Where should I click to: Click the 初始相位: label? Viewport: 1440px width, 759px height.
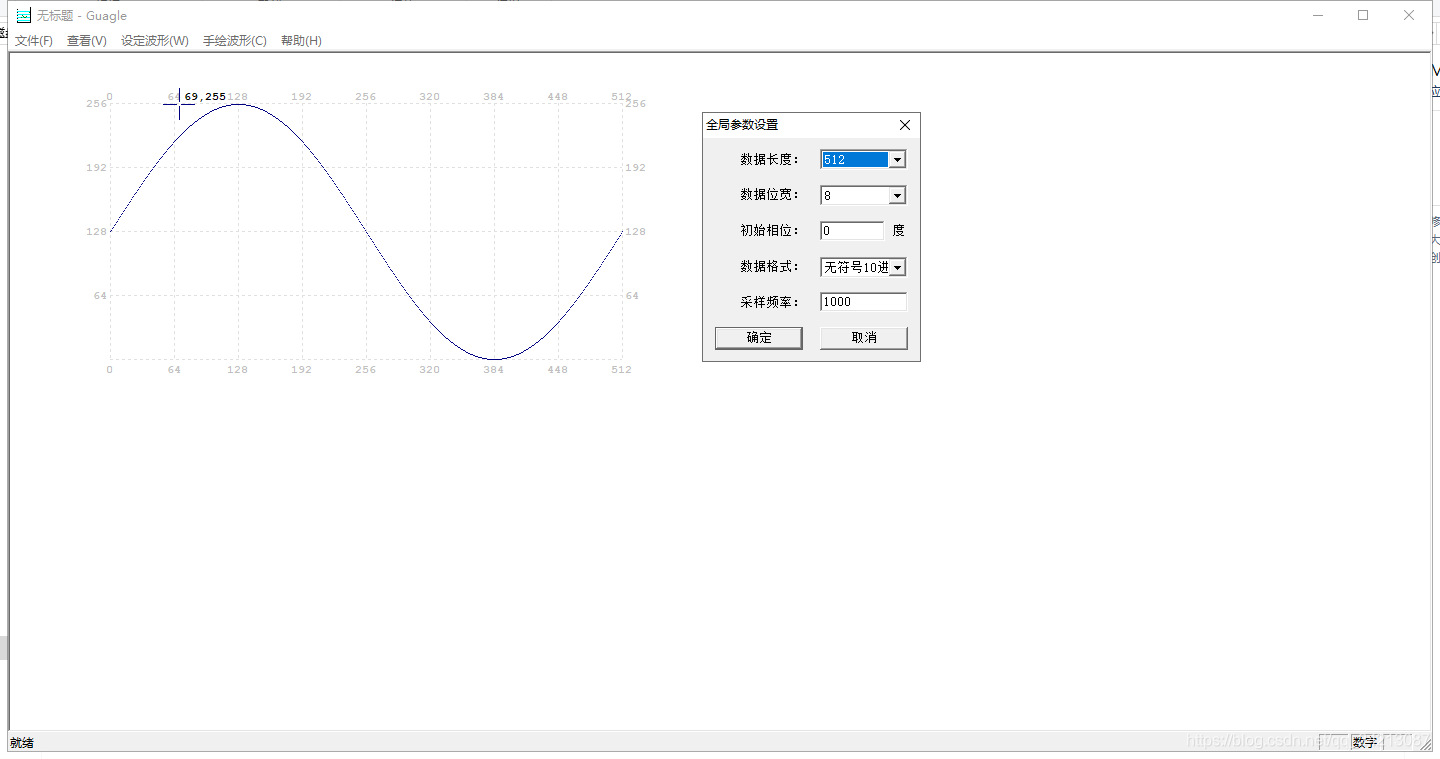pos(770,231)
